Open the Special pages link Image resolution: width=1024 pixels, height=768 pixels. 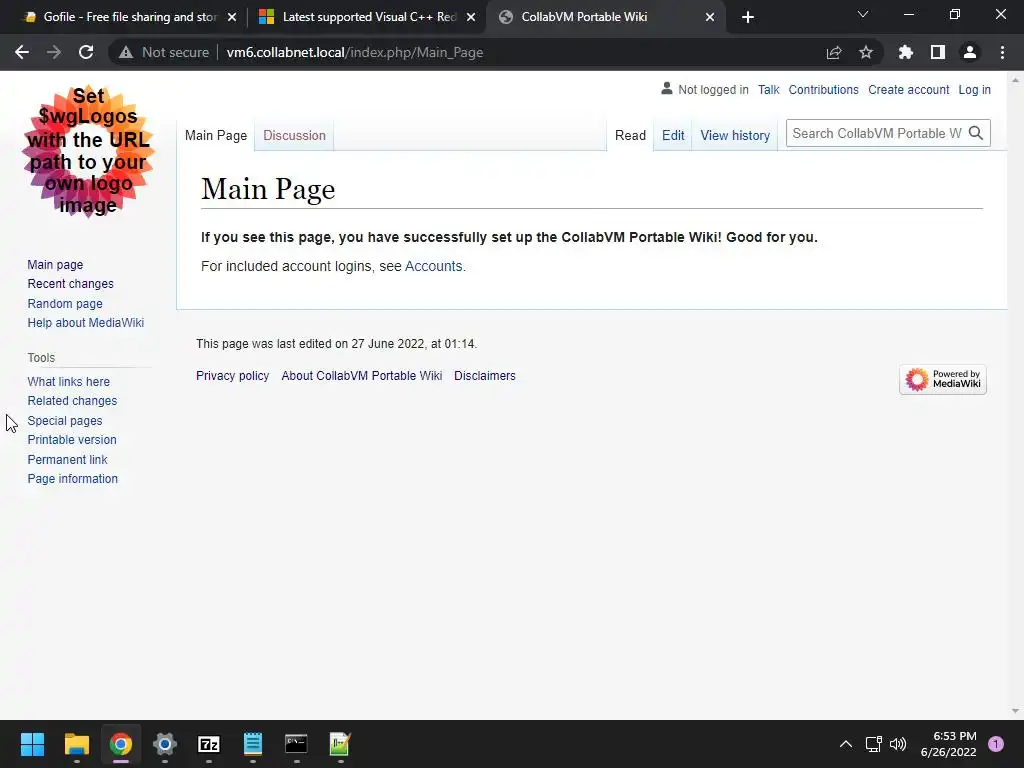(x=65, y=421)
